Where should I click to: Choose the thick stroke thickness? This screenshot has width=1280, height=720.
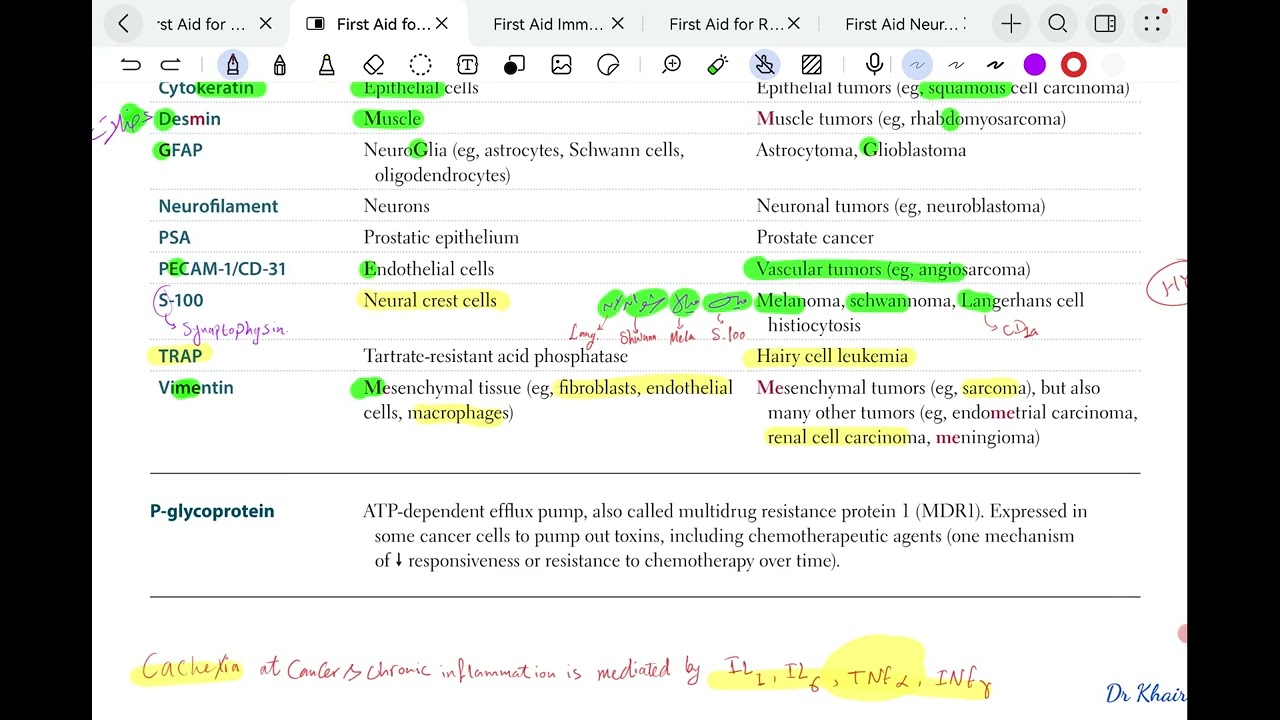995,65
